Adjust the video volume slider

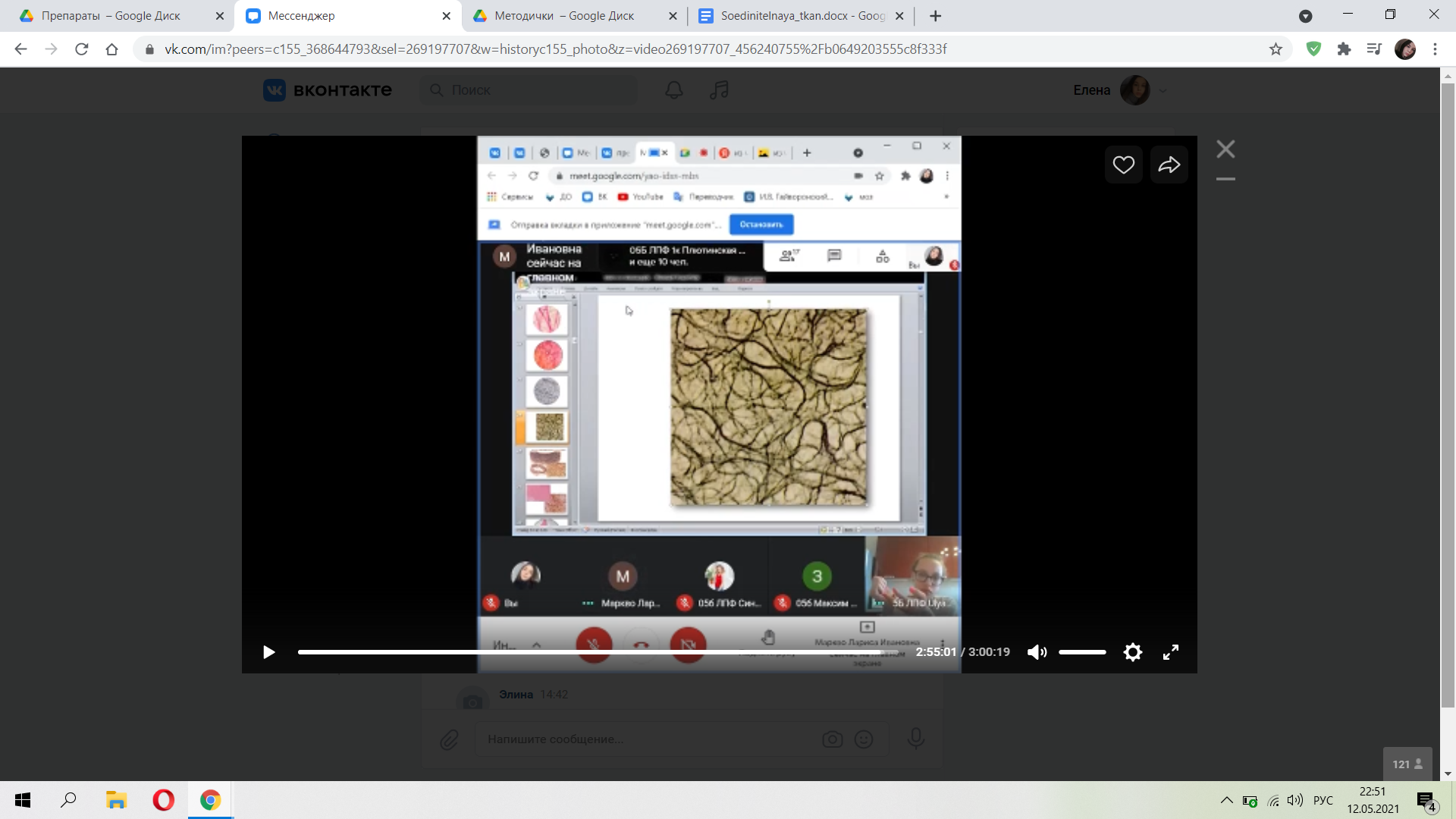click(x=1082, y=652)
